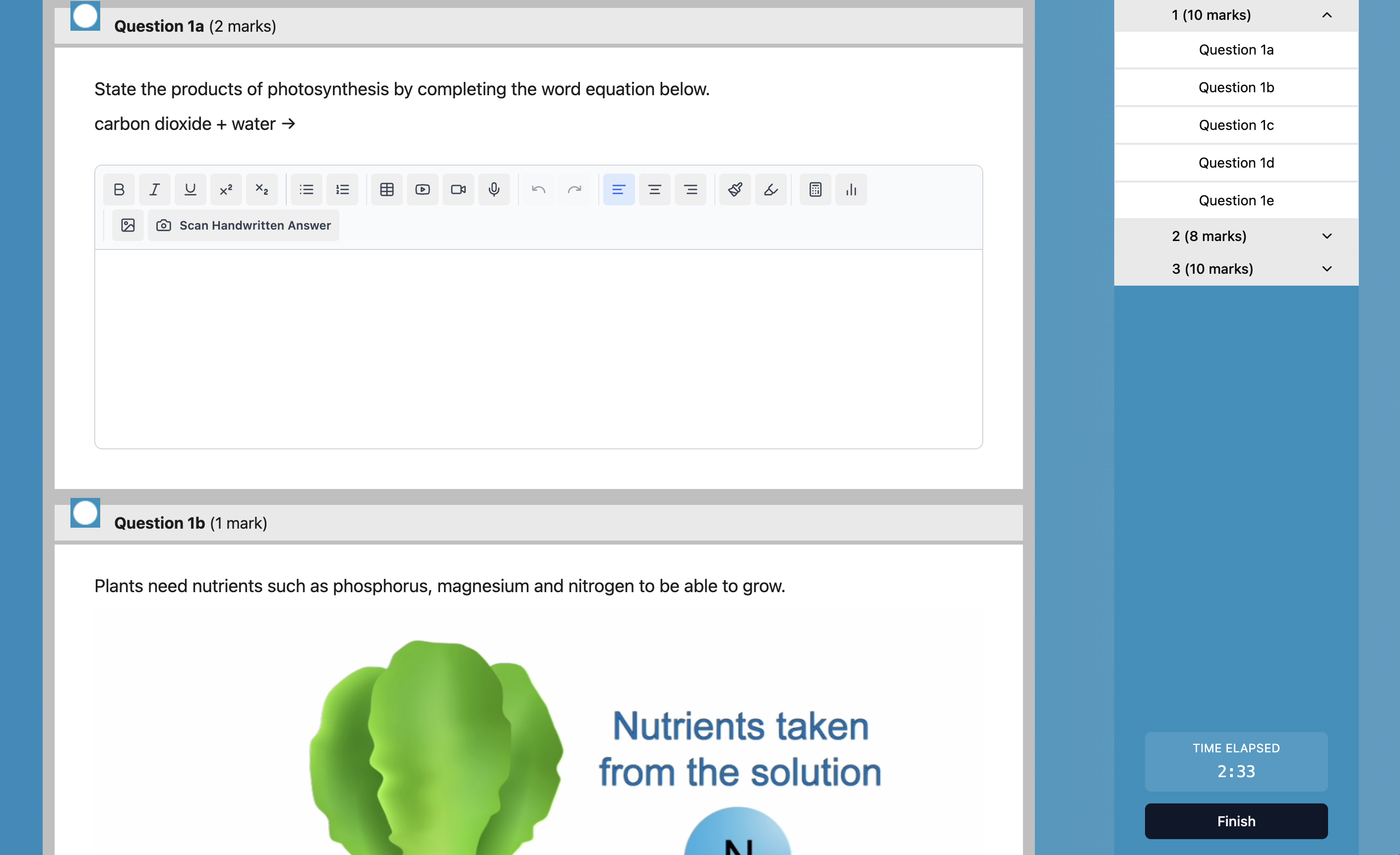Open the equation calculator tool
The width and height of the screenshot is (1400, 855).
pyautogui.click(x=815, y=189)
